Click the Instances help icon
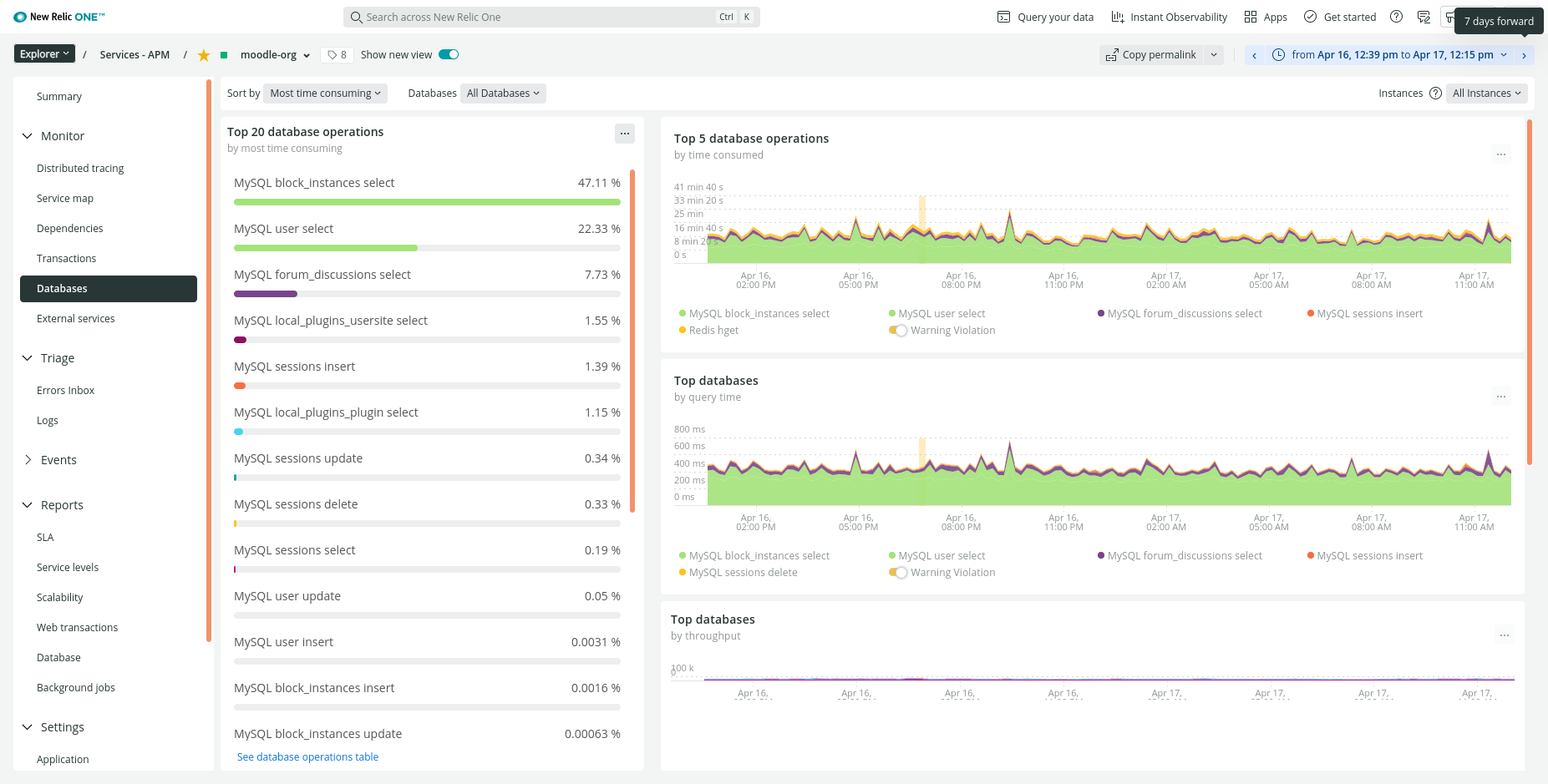 1435,94
